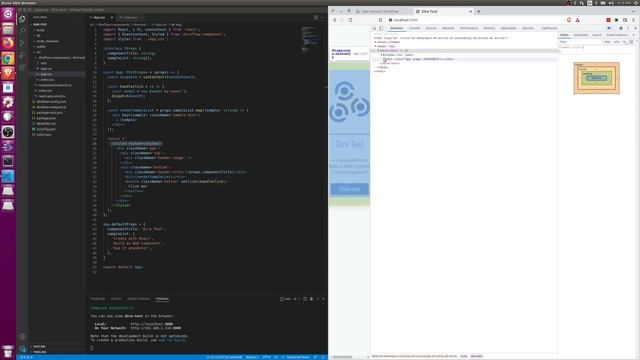
Task: Open Run and Debug view in VS Code
Action: 22,55
